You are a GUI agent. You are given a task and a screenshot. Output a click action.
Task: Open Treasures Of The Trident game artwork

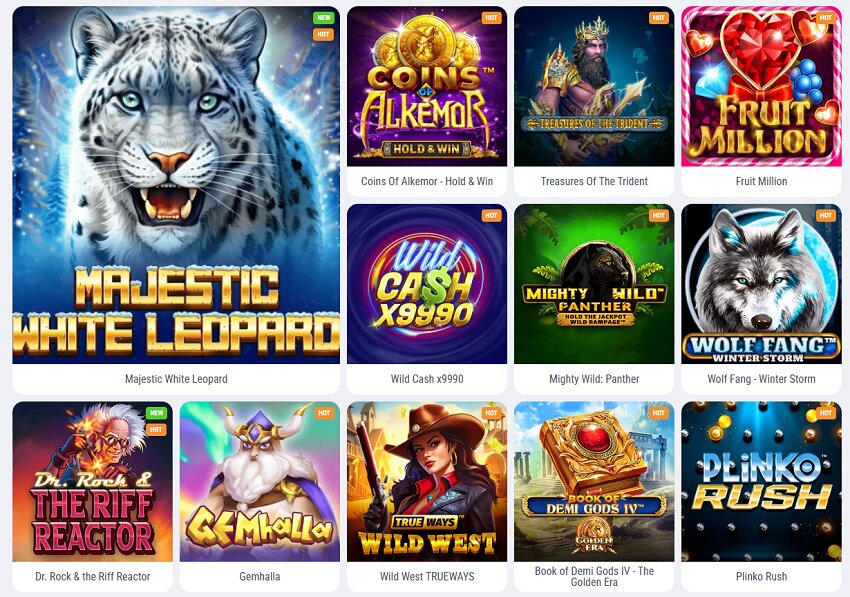click(x=594, y=86)
